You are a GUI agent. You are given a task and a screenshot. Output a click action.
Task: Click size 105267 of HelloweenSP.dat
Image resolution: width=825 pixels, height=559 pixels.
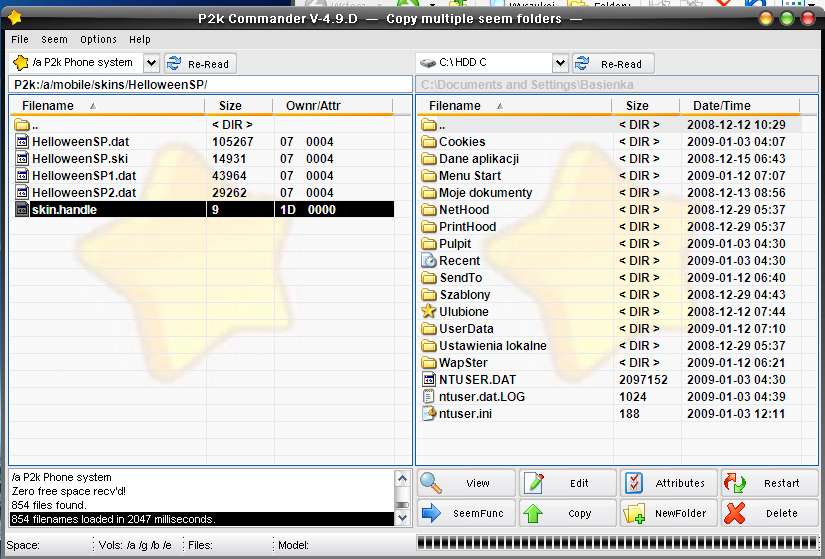click(x=233, y=142)
